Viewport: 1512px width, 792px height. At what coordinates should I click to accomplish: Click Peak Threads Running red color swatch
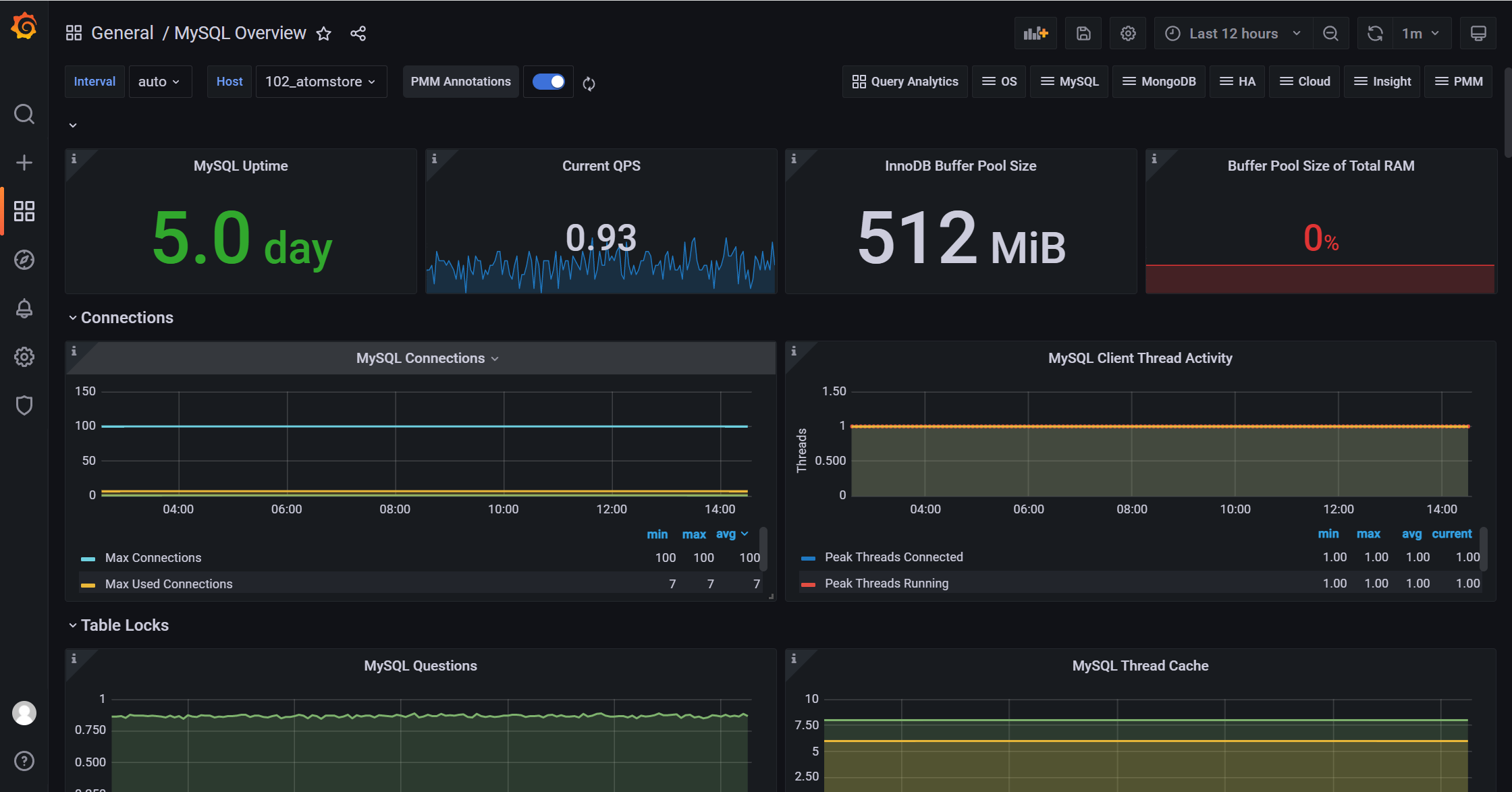(808, 584)
